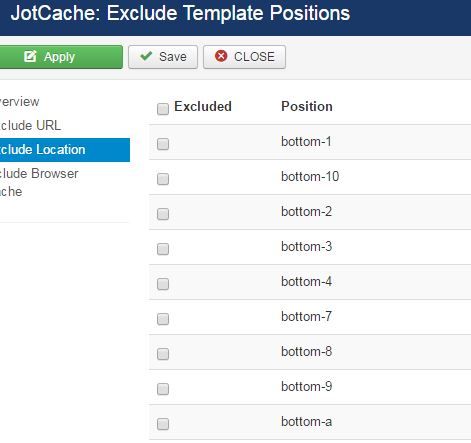This screenshot has width=471, height=443.
Task: Select the bottom-7 checkbox
Action: [163, 319]
